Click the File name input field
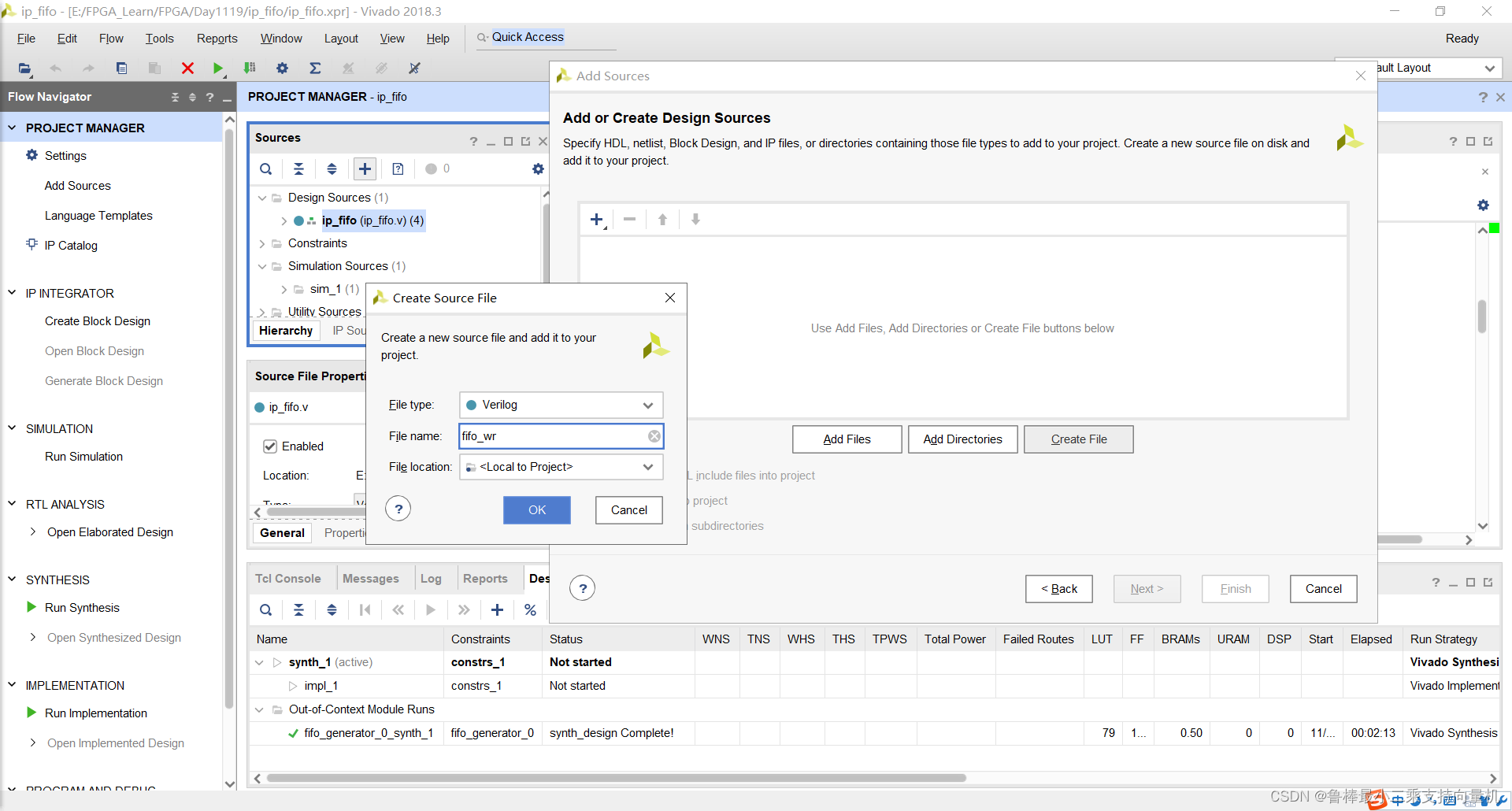Image resolution: width=1512 pixels, height=811 pixels. 553,436
